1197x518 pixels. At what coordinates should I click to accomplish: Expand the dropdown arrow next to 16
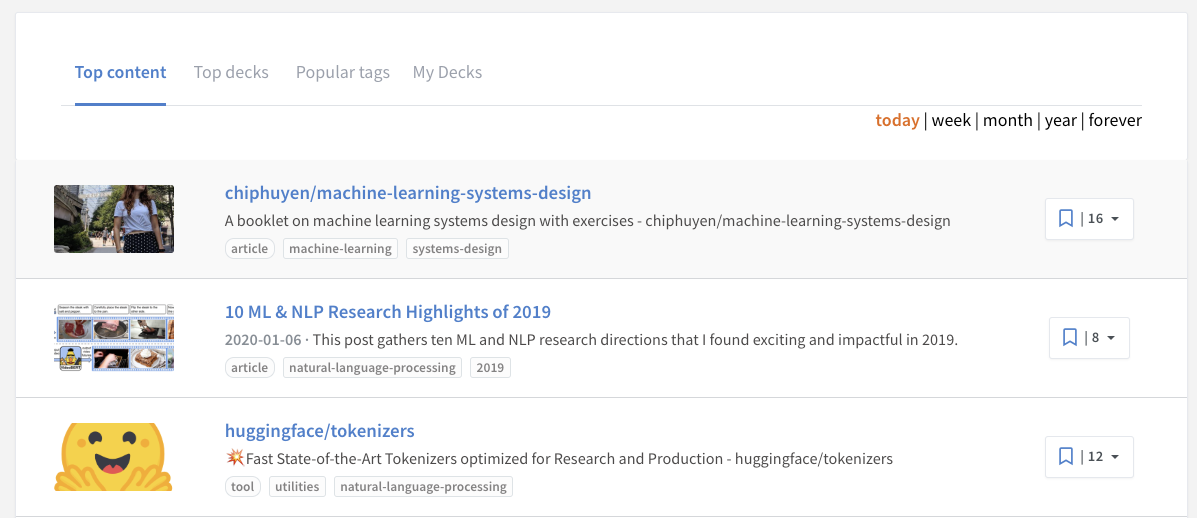coord(1115,220)
